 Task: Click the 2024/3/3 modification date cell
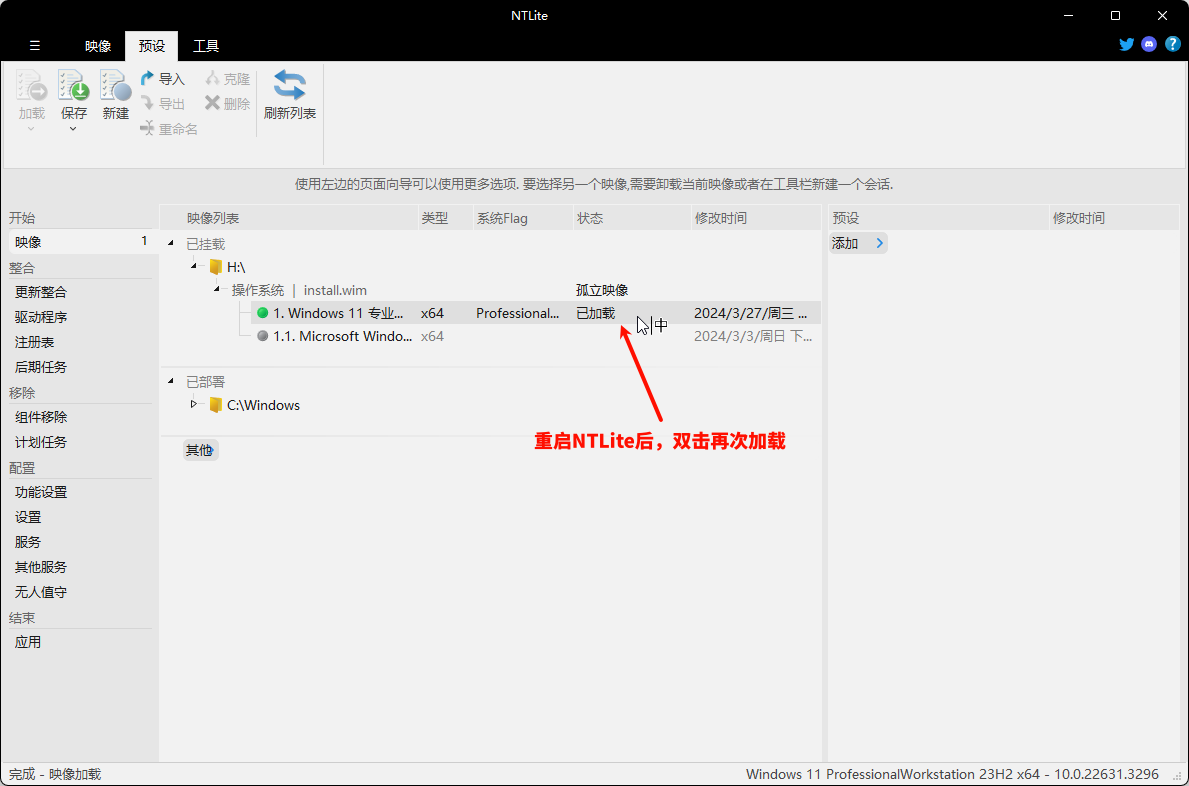point(753,336)
